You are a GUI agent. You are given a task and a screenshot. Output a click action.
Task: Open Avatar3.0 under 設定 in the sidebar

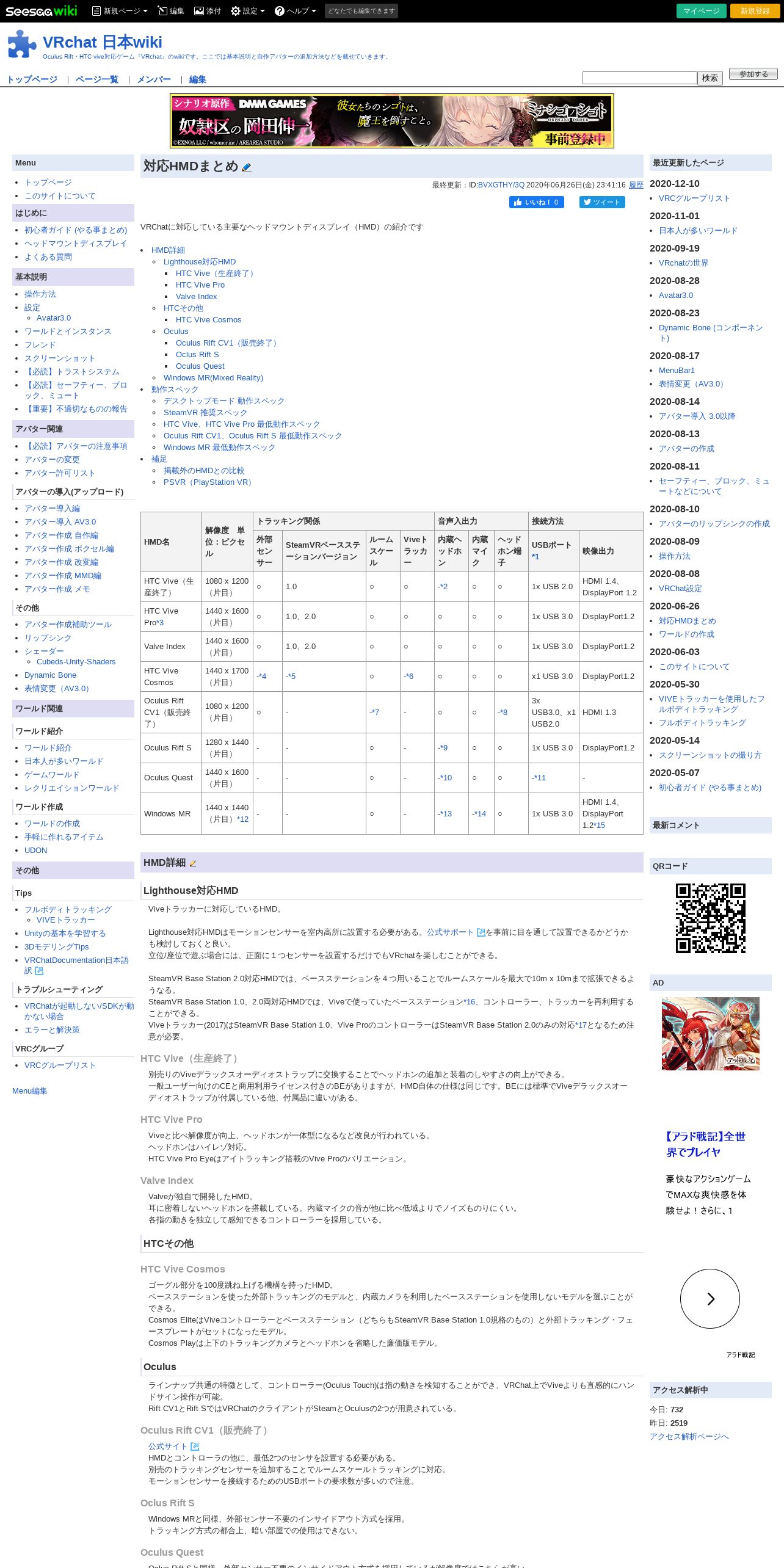[x=54, y=318]
